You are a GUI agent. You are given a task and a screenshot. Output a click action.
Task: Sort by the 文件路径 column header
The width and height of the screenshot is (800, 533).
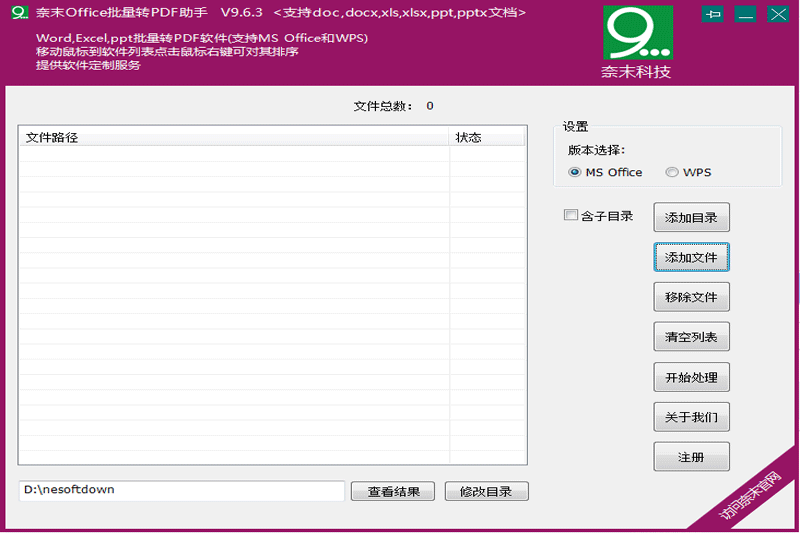coord(233,137)
